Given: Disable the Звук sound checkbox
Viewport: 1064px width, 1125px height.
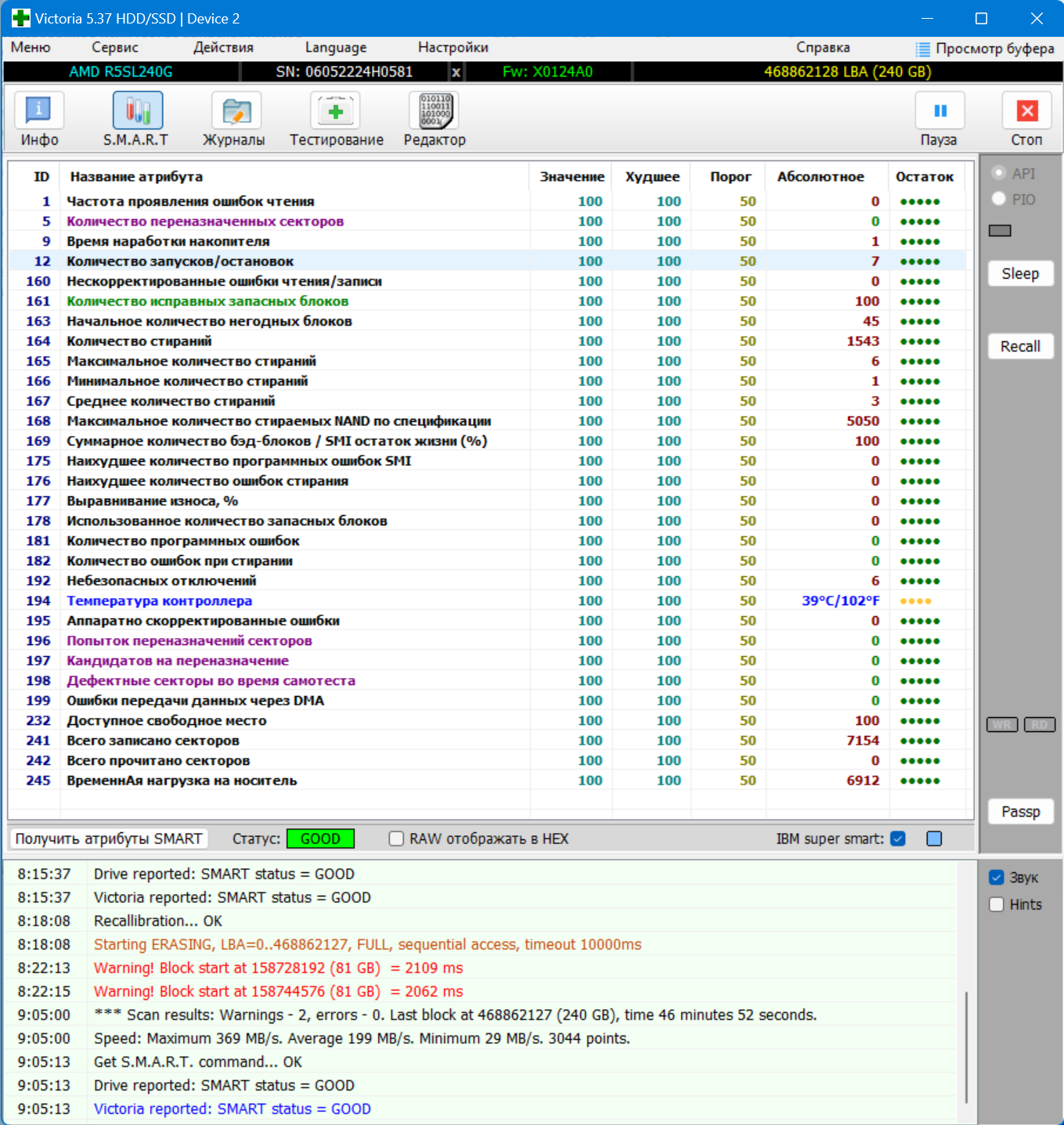Looking at the screenshot, I should [x=997, y=878].
